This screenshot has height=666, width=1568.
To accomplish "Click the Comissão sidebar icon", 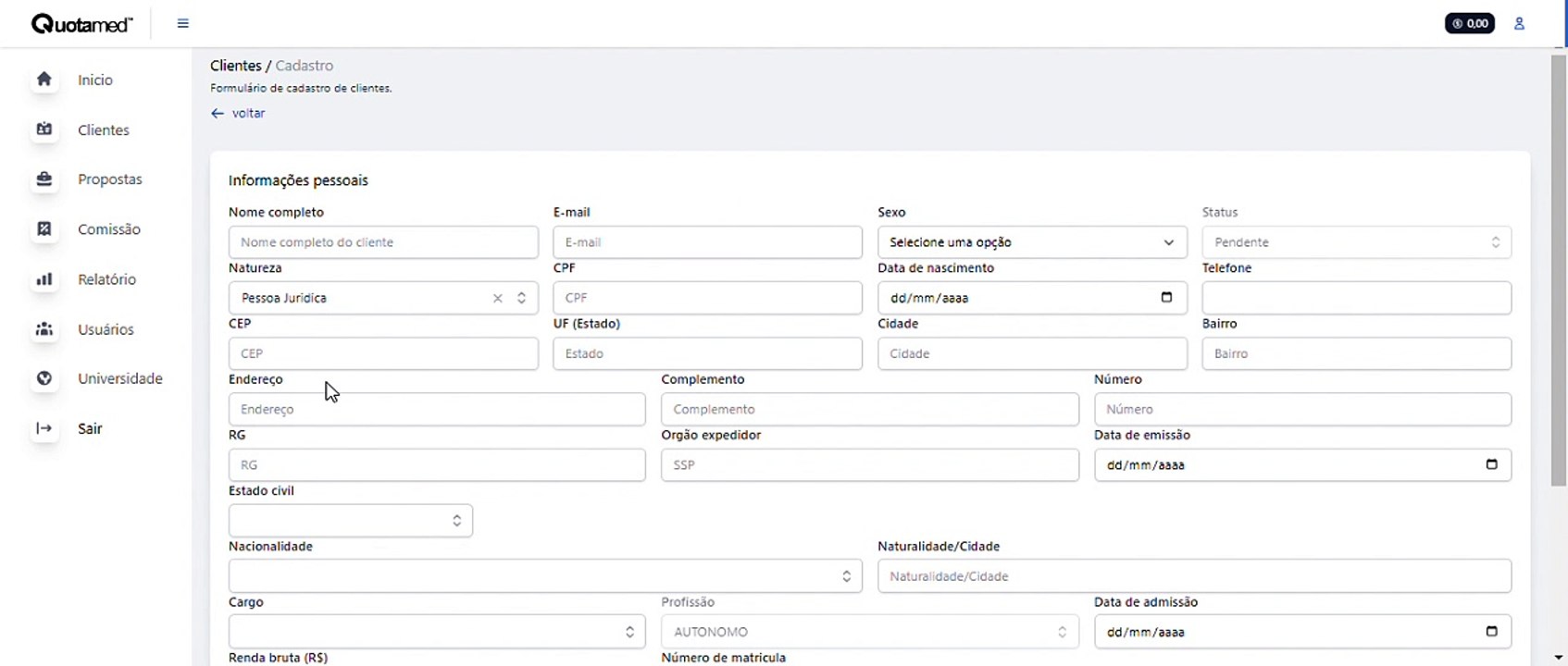I will 44,229.
